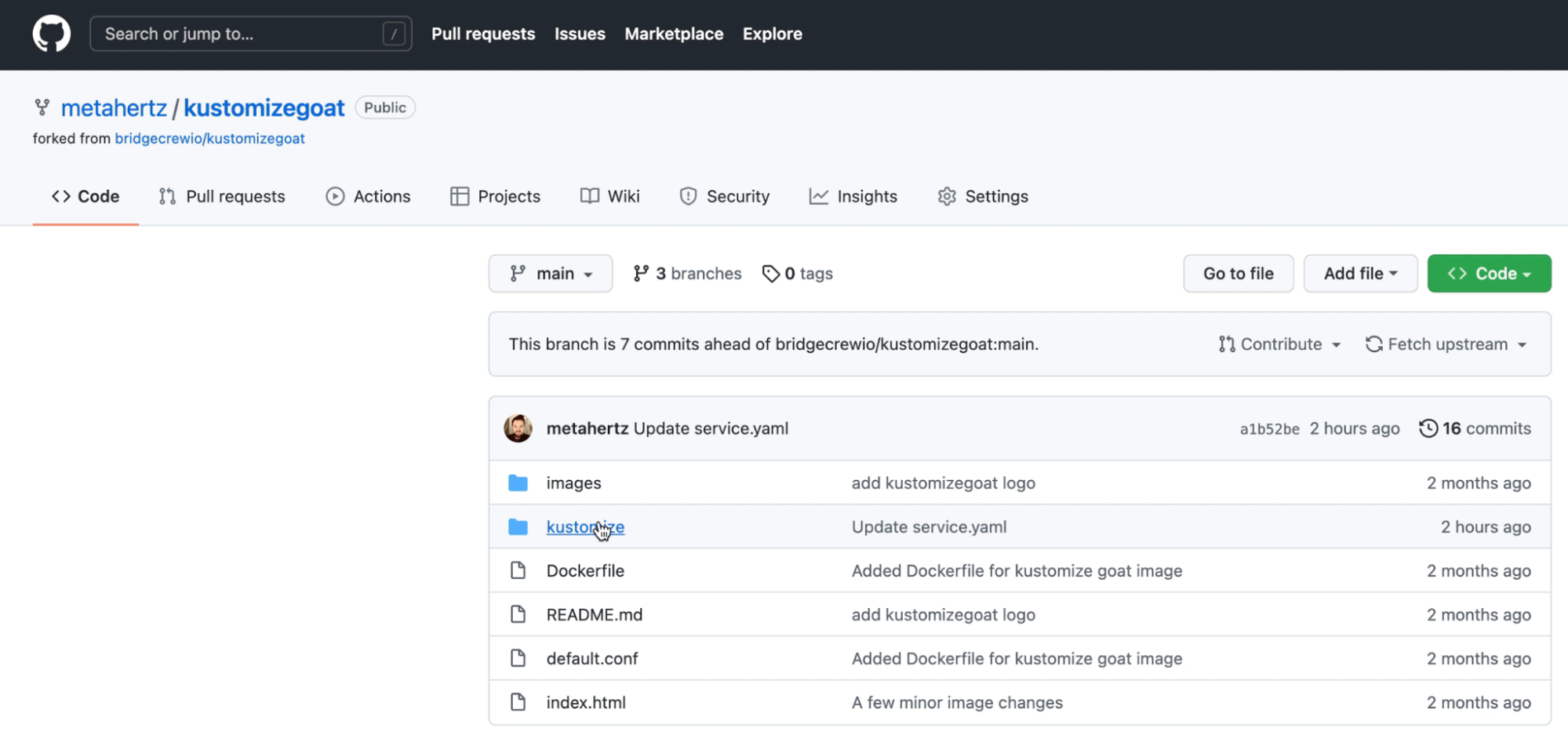Click the Insights graph icon
The width and height of the screenshot is (1568, 739).
pos(819,196)
